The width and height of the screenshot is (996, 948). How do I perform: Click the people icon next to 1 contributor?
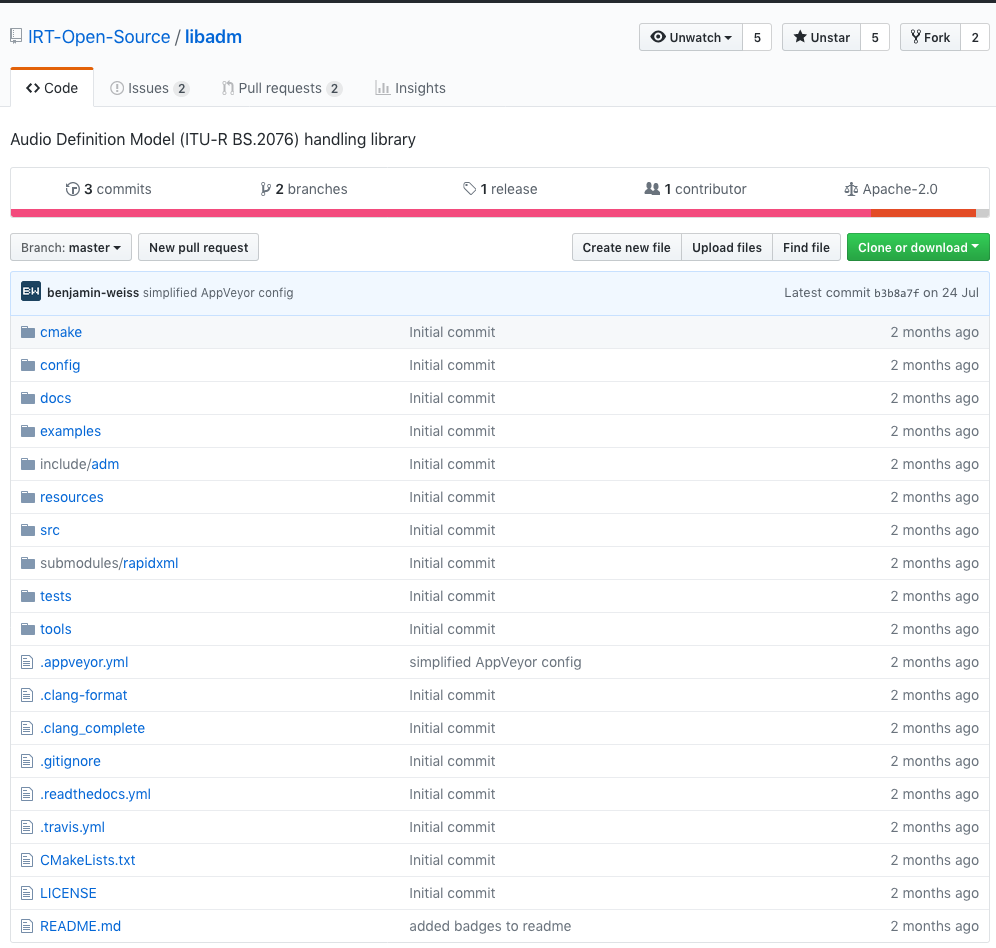pyautogui.click(x=652, y=189)
